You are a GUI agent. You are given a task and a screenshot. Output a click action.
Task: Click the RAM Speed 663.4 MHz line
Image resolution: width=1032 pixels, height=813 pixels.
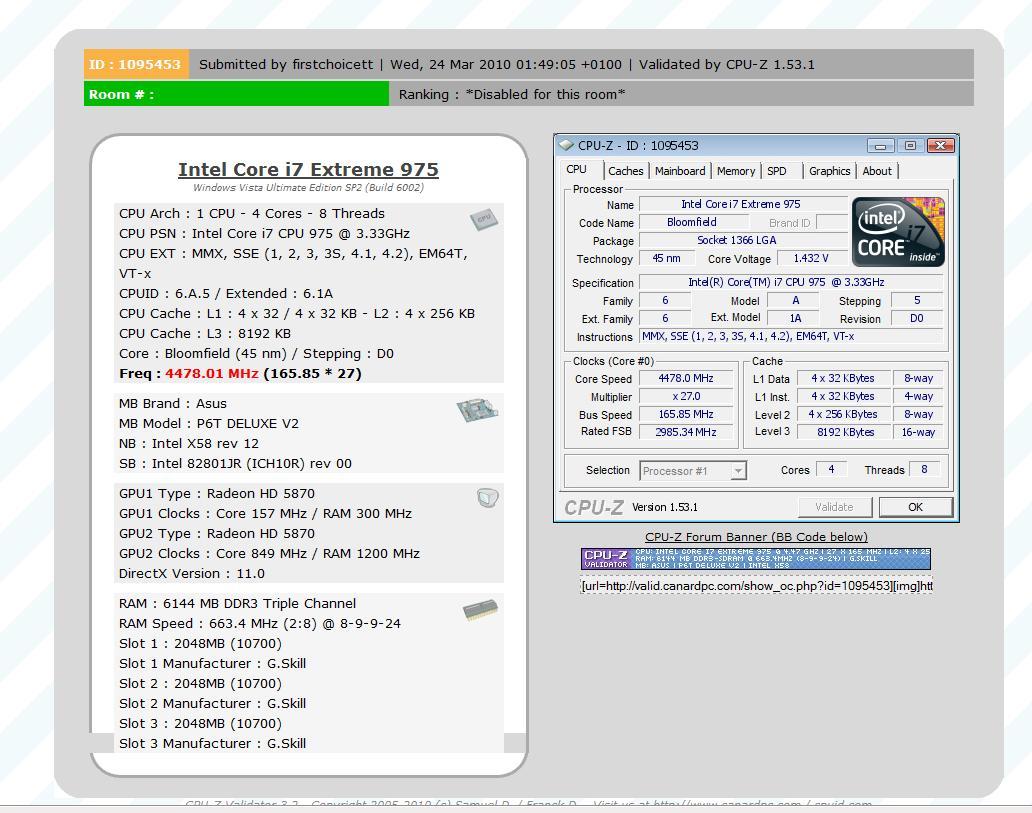(x=259, y=623)
